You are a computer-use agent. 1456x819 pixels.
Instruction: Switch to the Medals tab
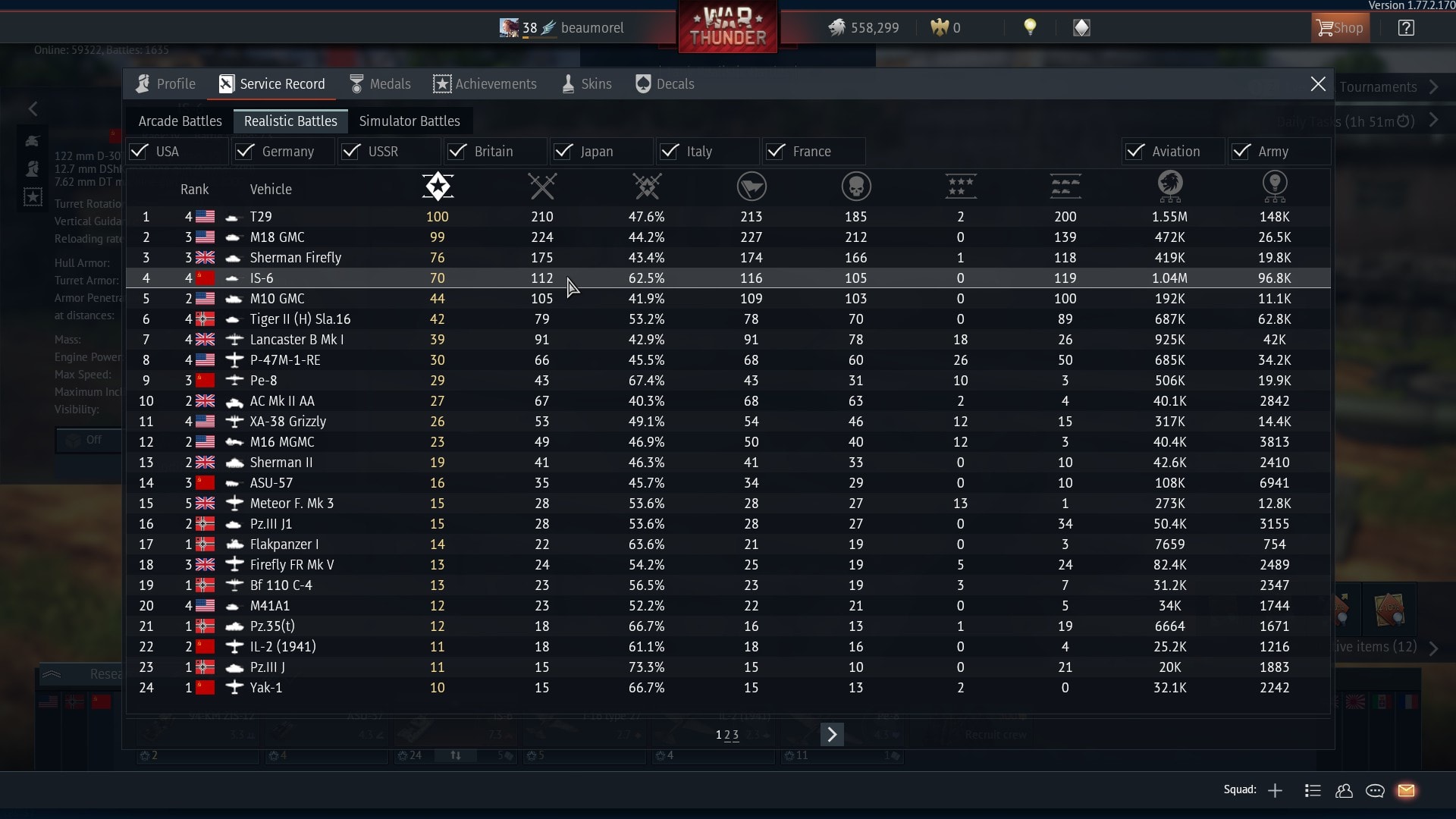[x=380, y=84]
